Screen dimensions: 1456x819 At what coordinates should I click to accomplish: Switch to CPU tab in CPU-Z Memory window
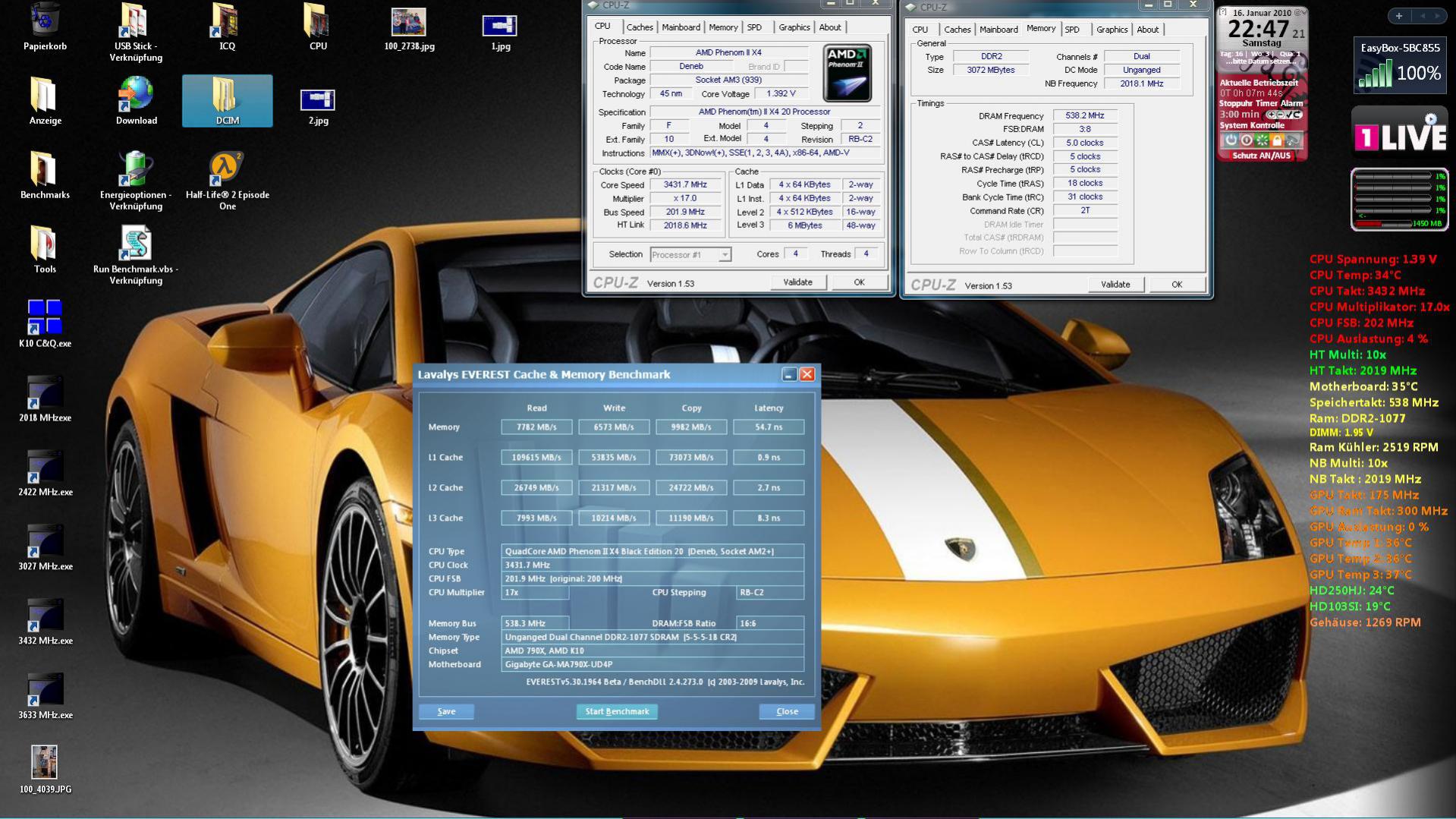click(x=920, y=30)
